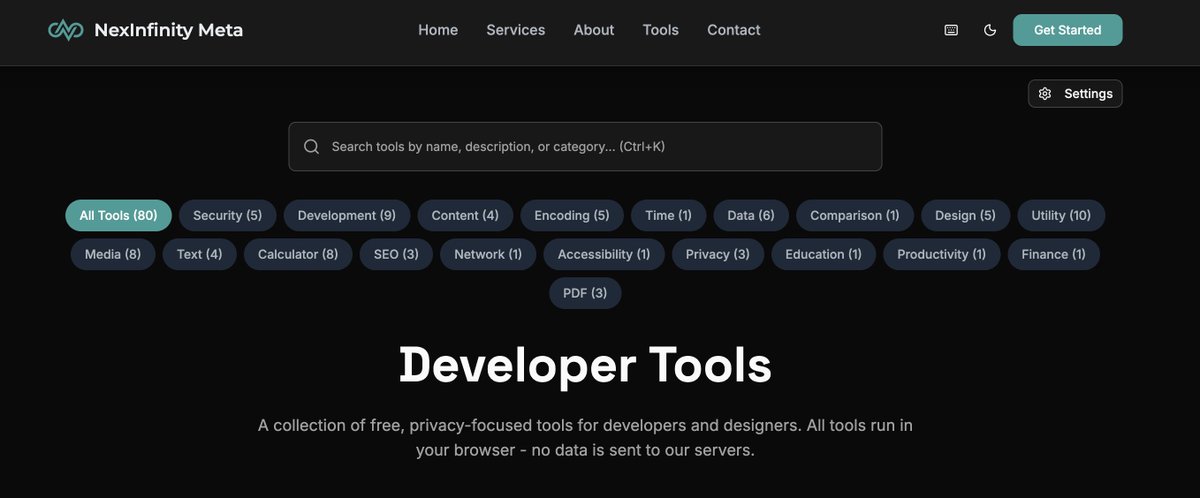Open the Contact navigation link

click(734, 30)
